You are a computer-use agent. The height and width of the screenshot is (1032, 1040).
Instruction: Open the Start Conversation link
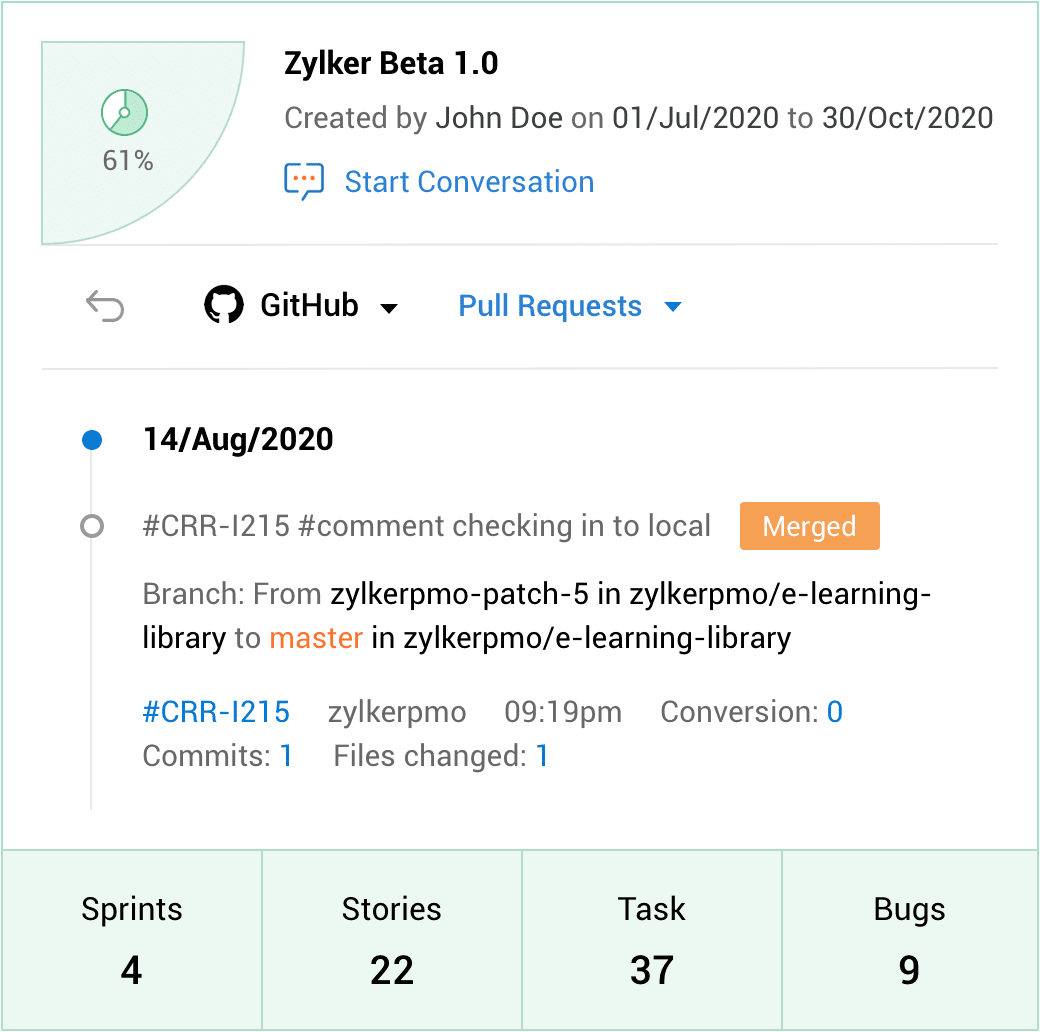469,182
